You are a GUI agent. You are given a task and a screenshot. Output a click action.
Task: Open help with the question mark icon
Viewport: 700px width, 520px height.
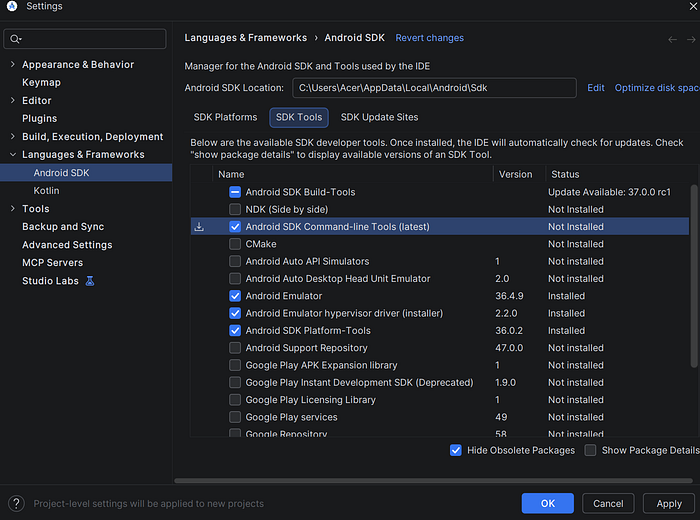(17, 503)
